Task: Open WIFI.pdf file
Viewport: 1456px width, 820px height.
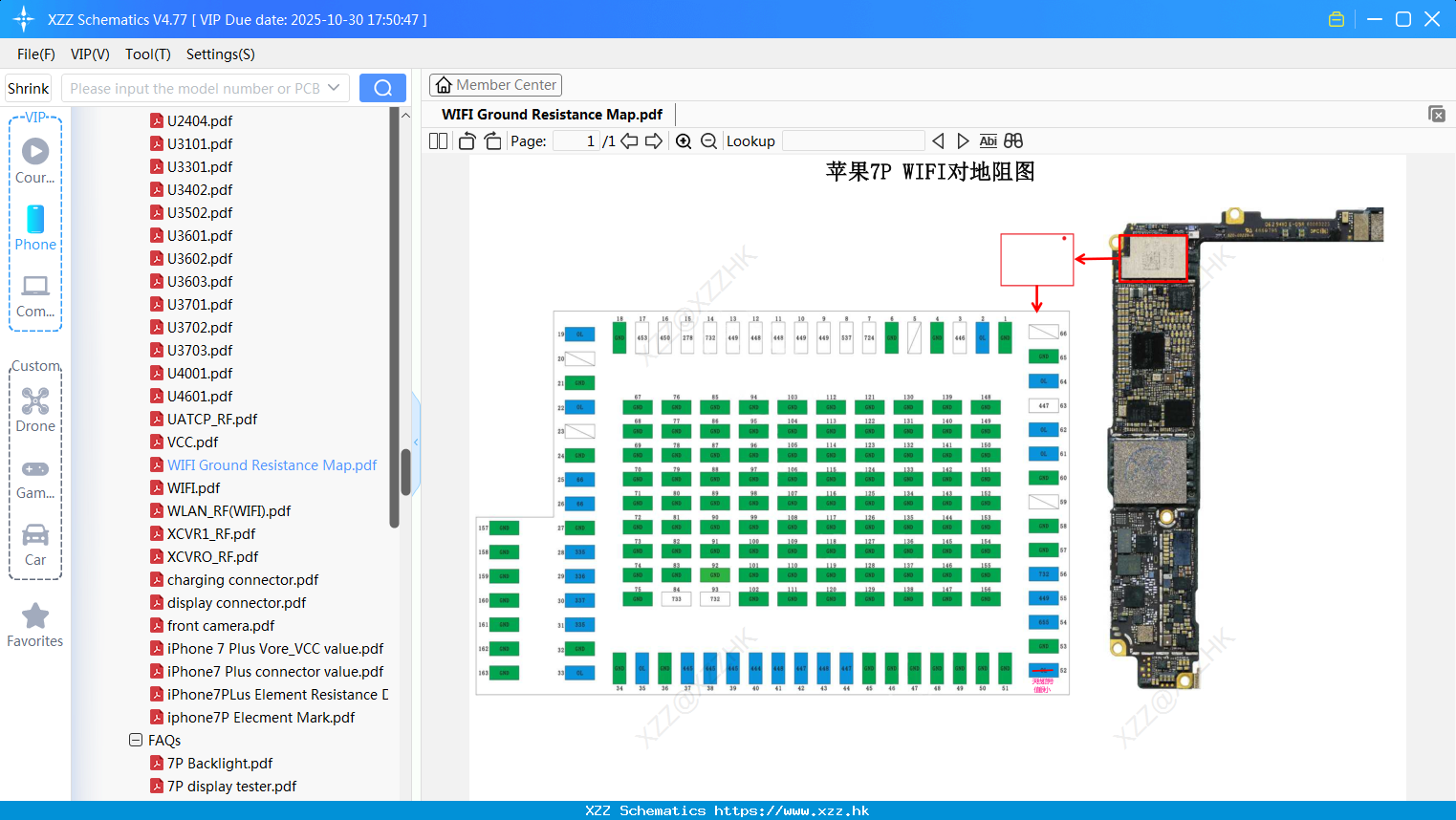Action: pos(193,487)
